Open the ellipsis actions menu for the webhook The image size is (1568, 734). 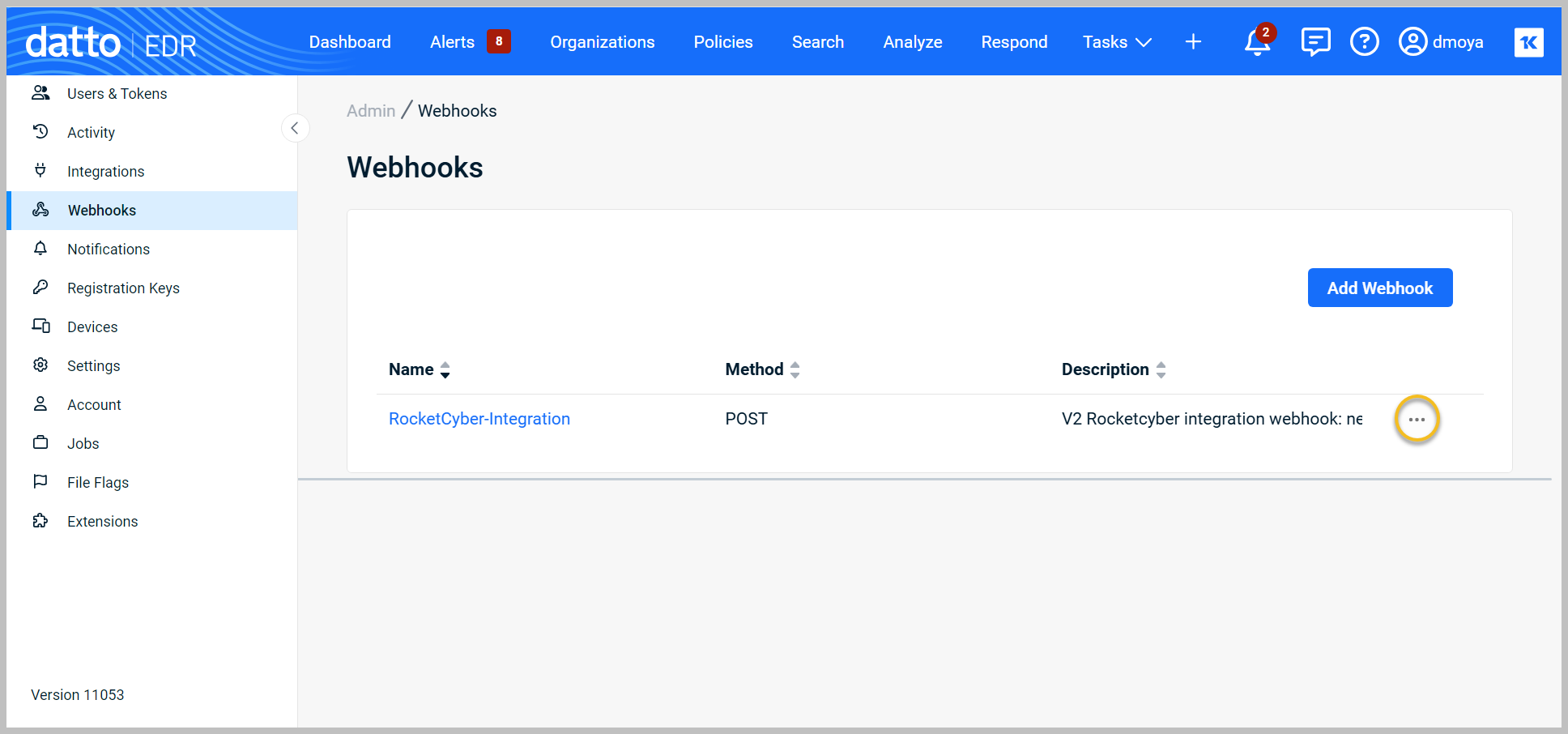pos(1417,419)
